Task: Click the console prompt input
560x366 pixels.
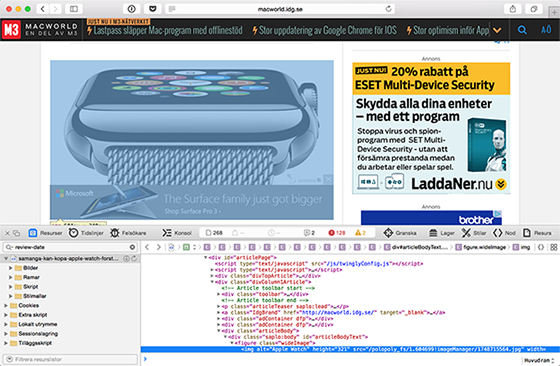Action: tap(332, 359)
